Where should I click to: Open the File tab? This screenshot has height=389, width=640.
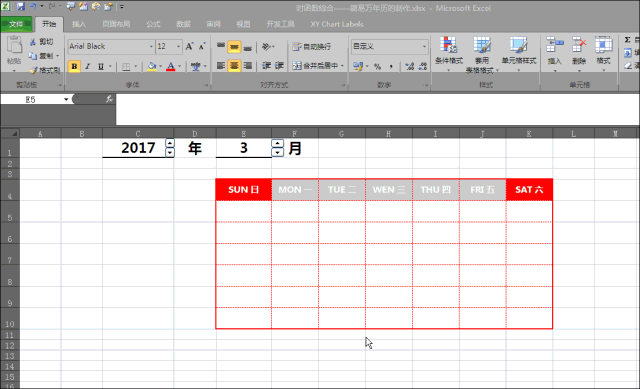[x=16, y=24]
